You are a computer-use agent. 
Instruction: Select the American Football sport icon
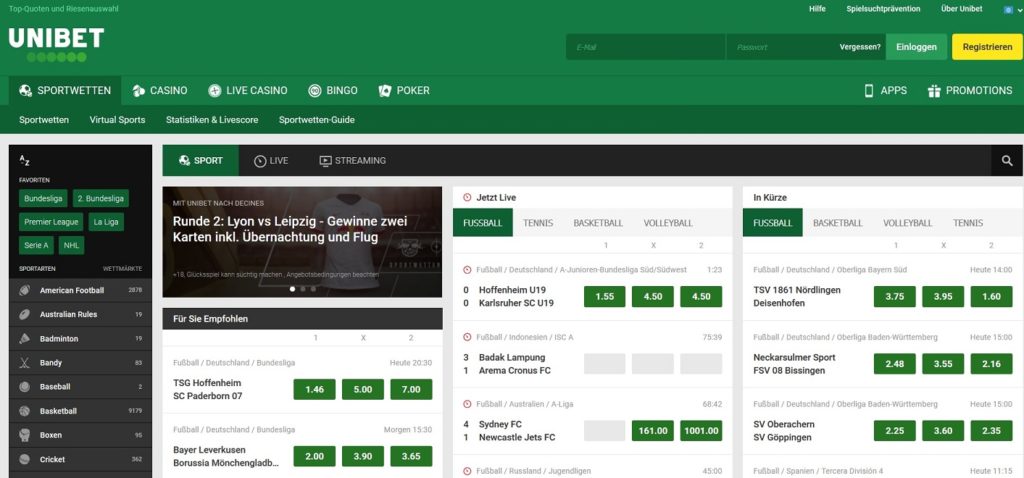[x=25, y=290]
